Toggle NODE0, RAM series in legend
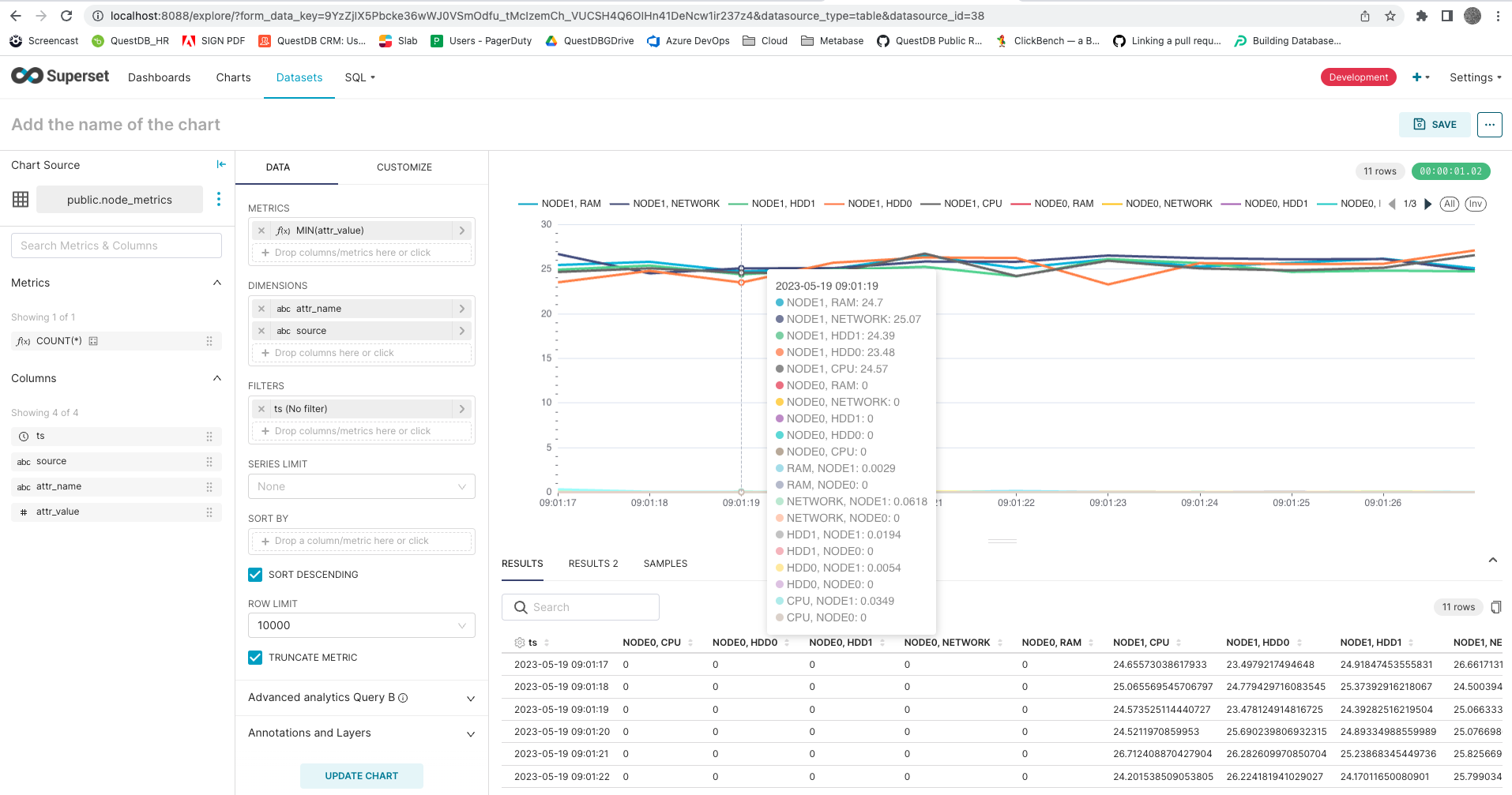1512x795 pixels. tap(1052, 204)
